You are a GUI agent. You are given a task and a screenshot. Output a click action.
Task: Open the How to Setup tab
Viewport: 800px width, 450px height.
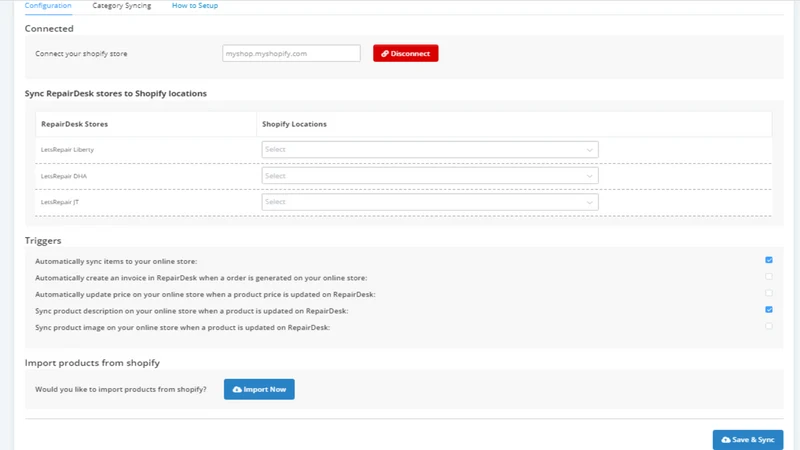(x=195, y=6)
